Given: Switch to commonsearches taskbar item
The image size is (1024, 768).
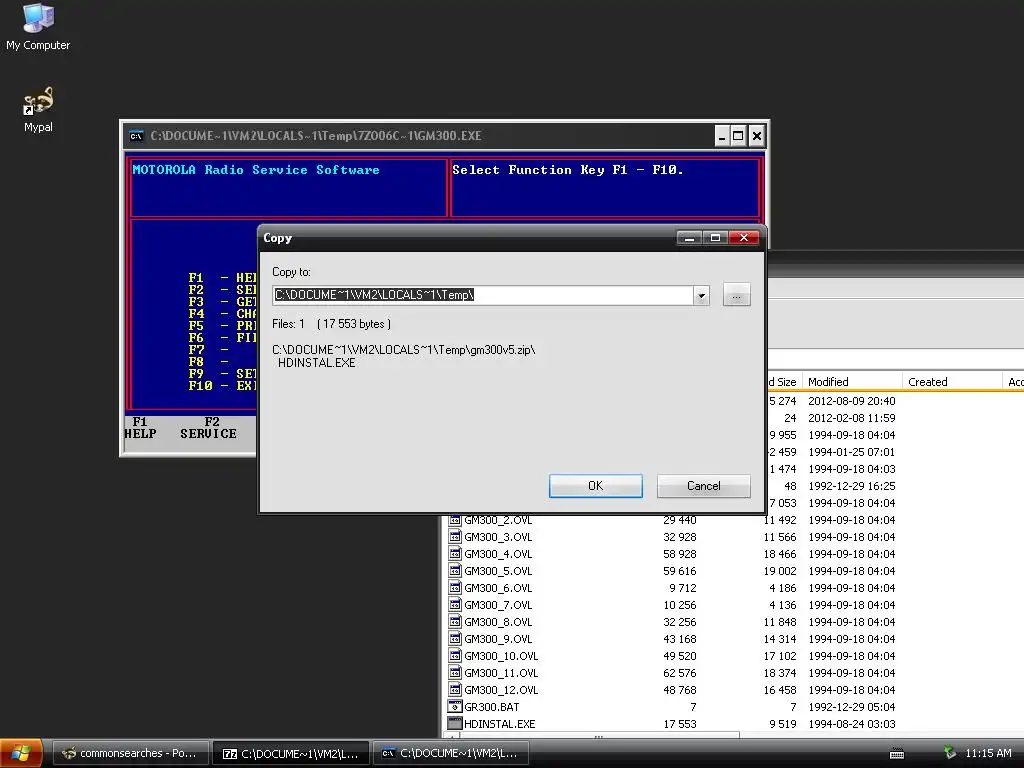Looking at the screenshot, I should point(130,753).
